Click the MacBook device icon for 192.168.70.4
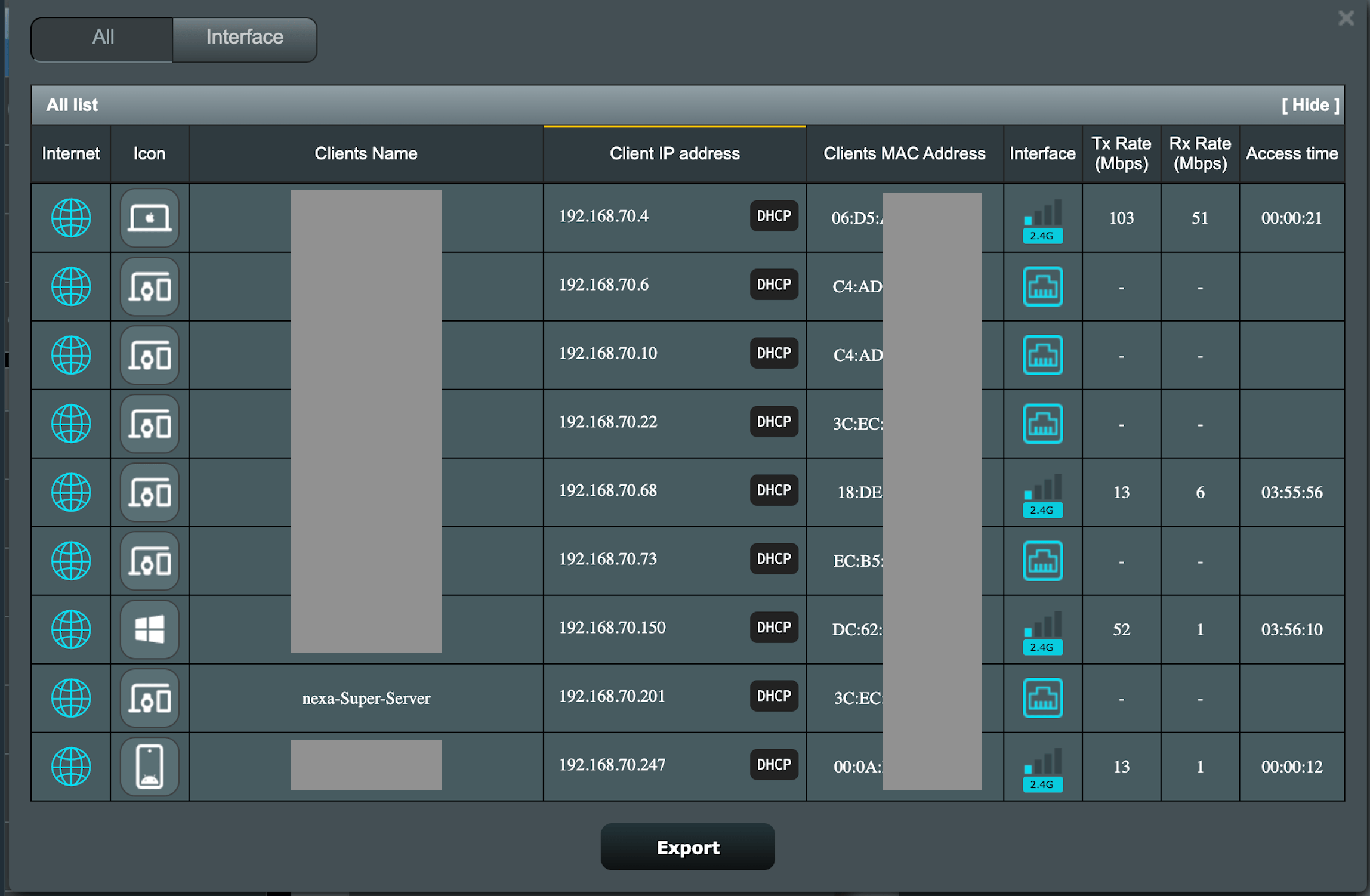This screenshot has height=896, width=1370. point(149,218)
